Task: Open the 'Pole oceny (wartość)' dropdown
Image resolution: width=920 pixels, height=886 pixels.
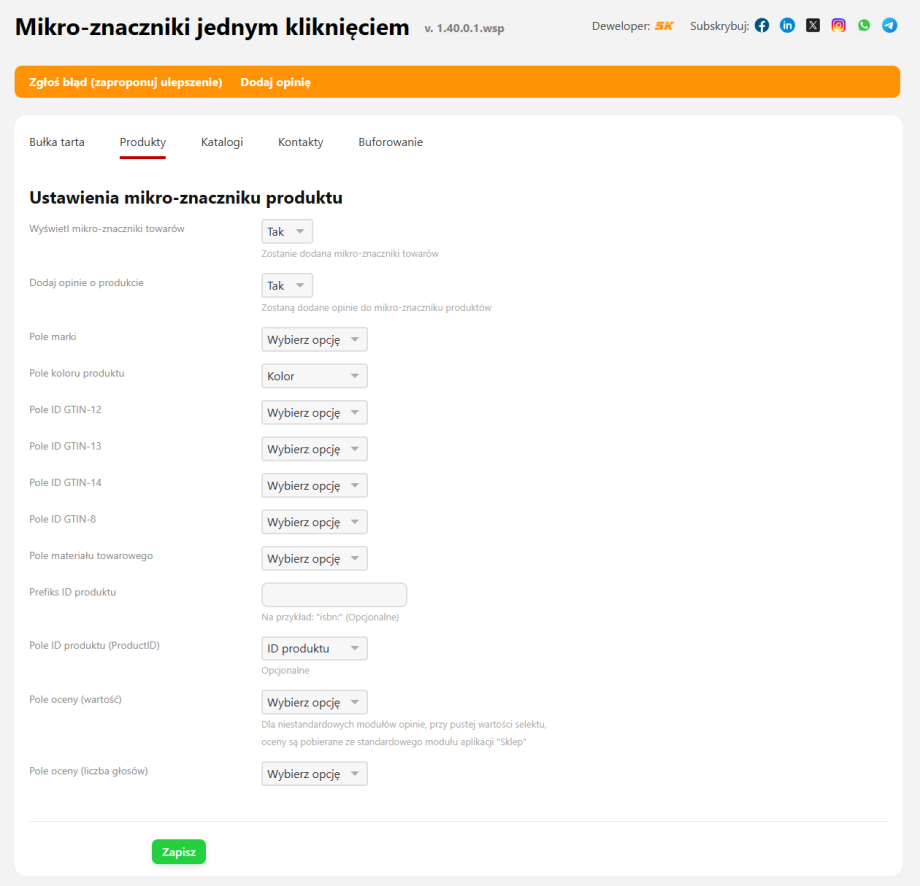Action: point(314,701)
